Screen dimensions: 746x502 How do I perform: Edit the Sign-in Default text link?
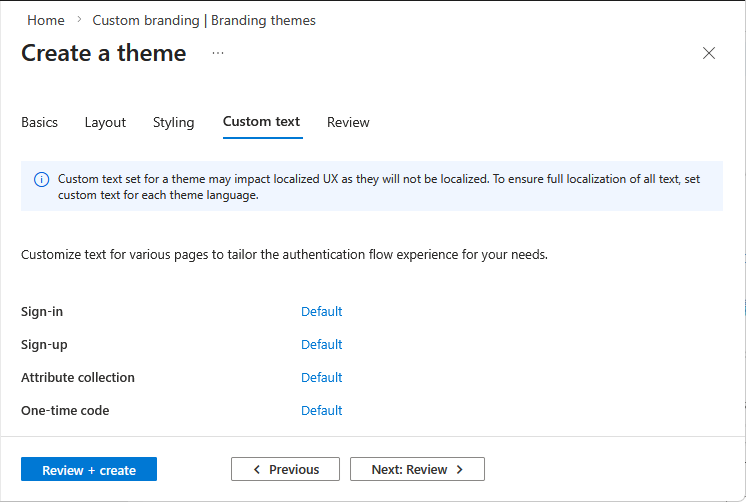click(x=321, y=311)
